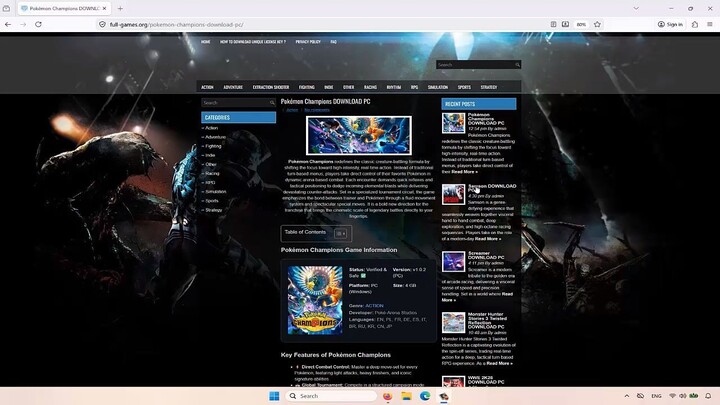Select the Rhythm genre tab
This screenshot has height=405, width=720.
394,87
